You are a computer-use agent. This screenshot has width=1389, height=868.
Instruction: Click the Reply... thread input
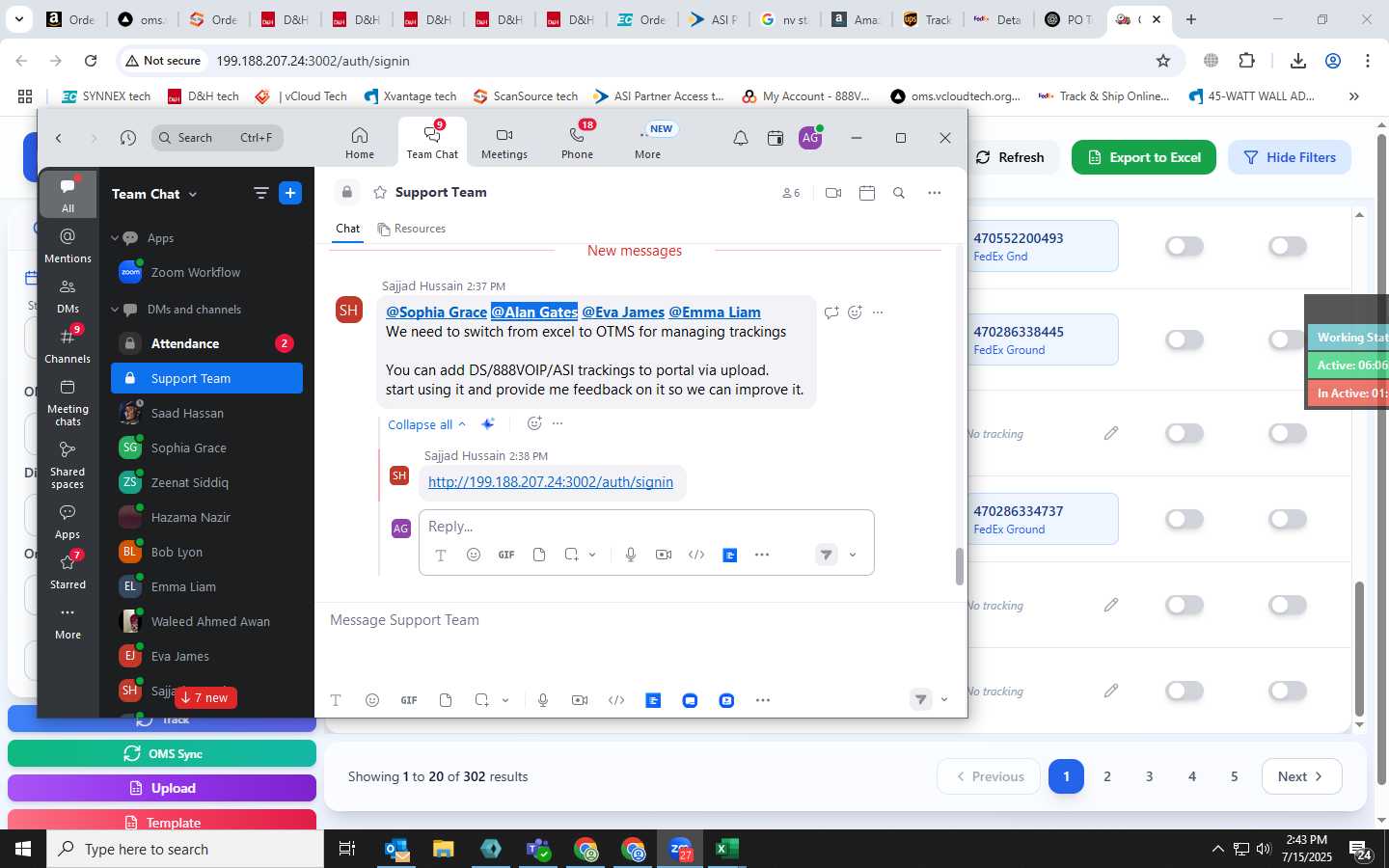pos(646,527)
